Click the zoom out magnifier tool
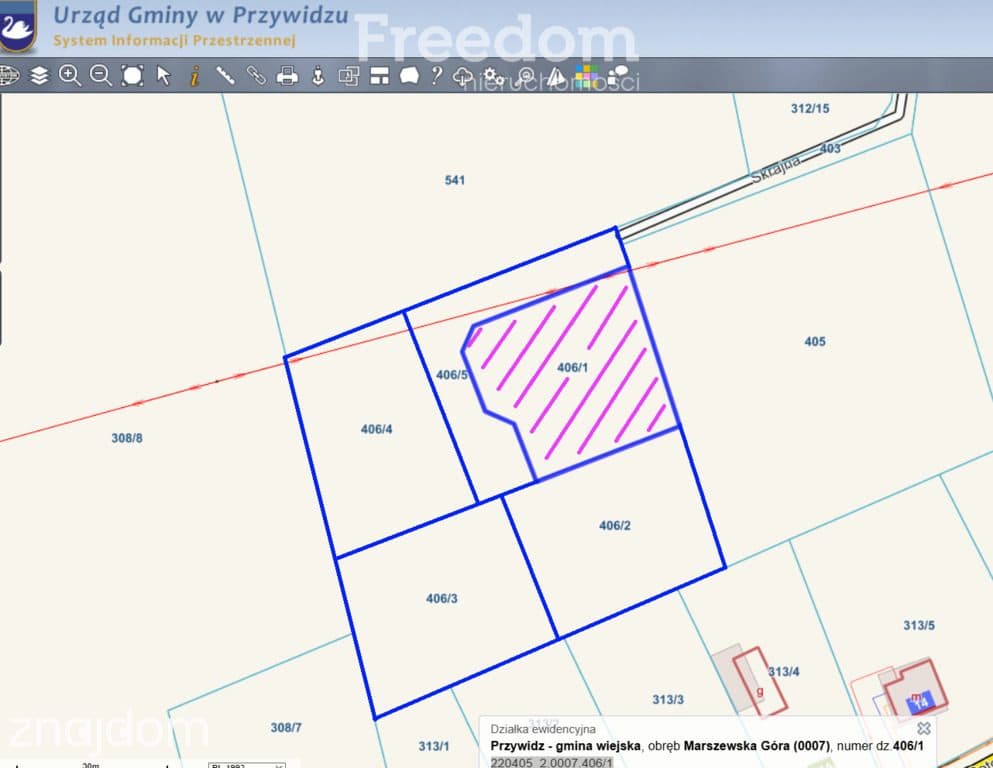This screenshot has width=993, height=768. [x=101, y=75]
